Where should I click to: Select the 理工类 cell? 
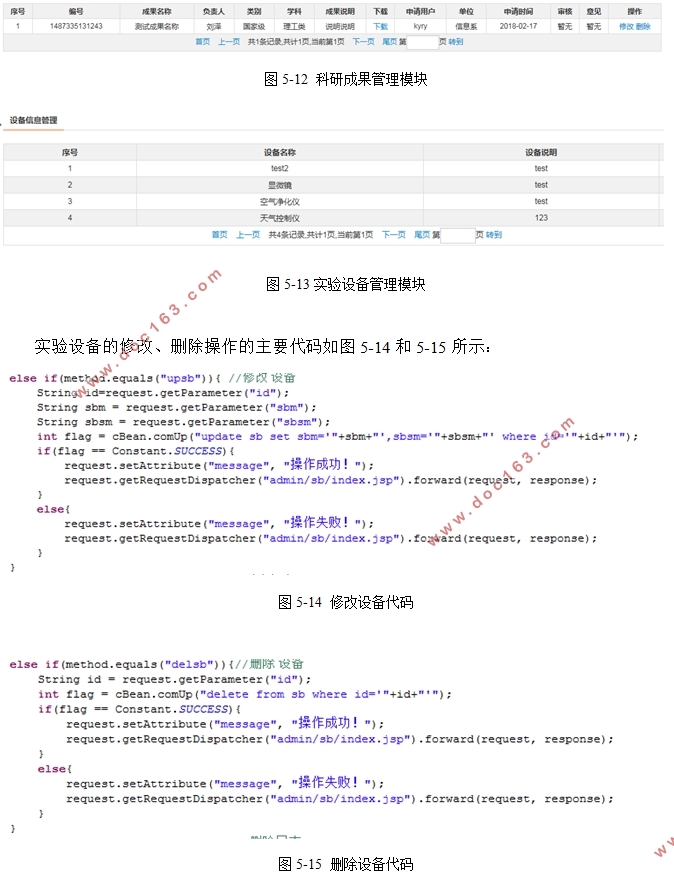coord(294,26)
